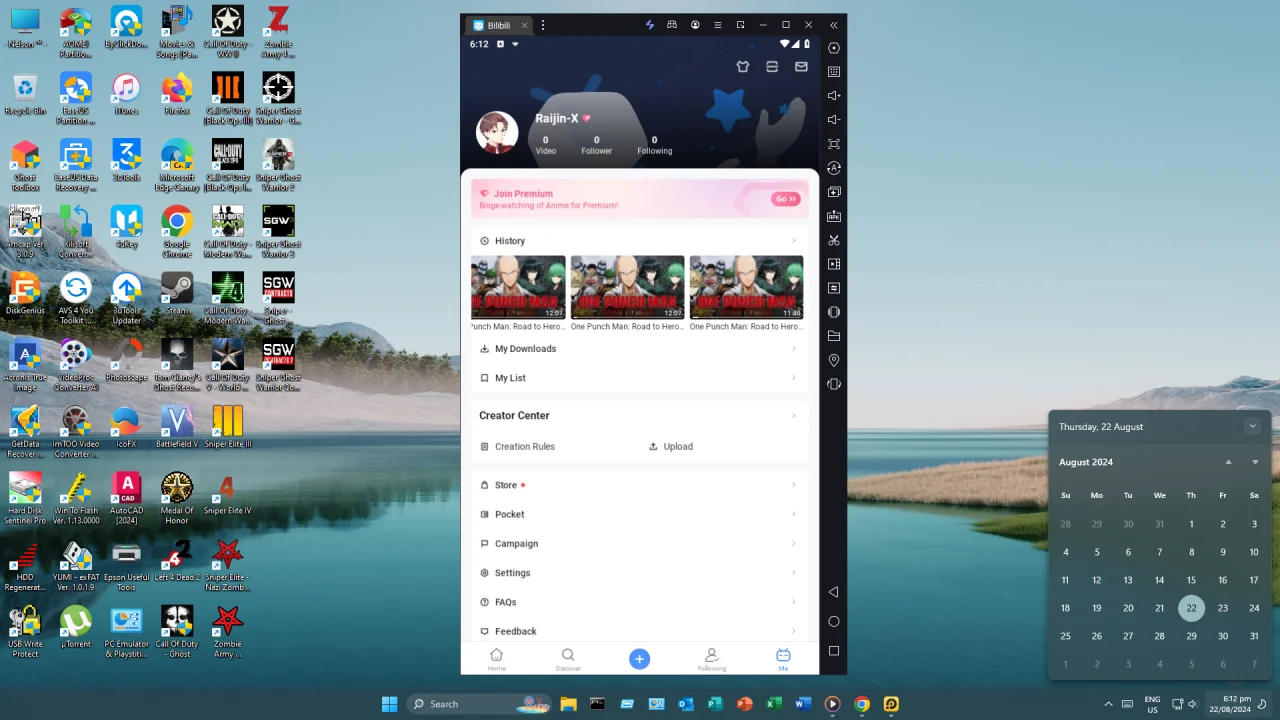Open the emulator hamburger menu
This screenshot has width=1280, height=720.
(717, 25)
